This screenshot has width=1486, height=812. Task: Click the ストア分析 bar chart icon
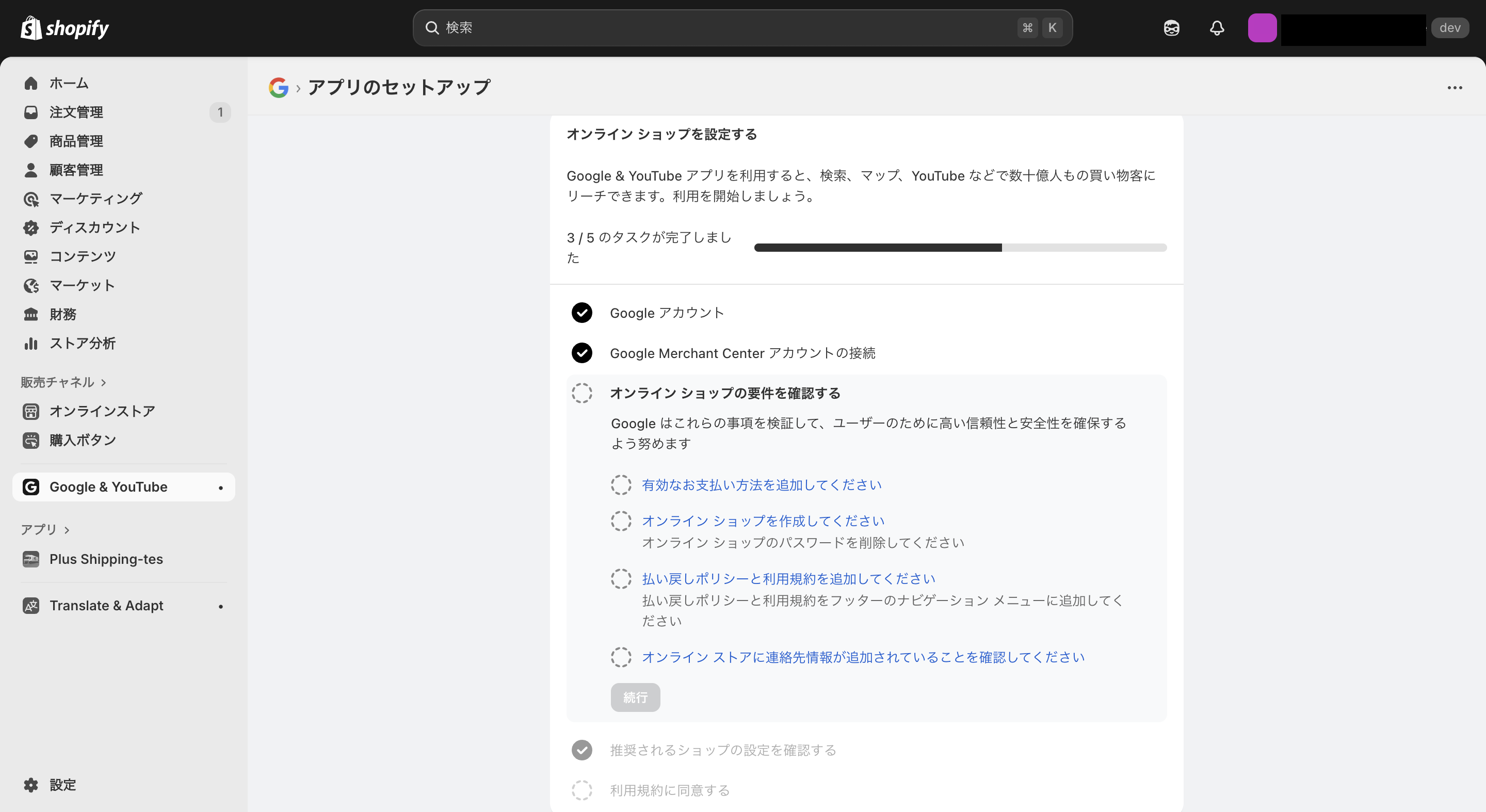(31, 343)
